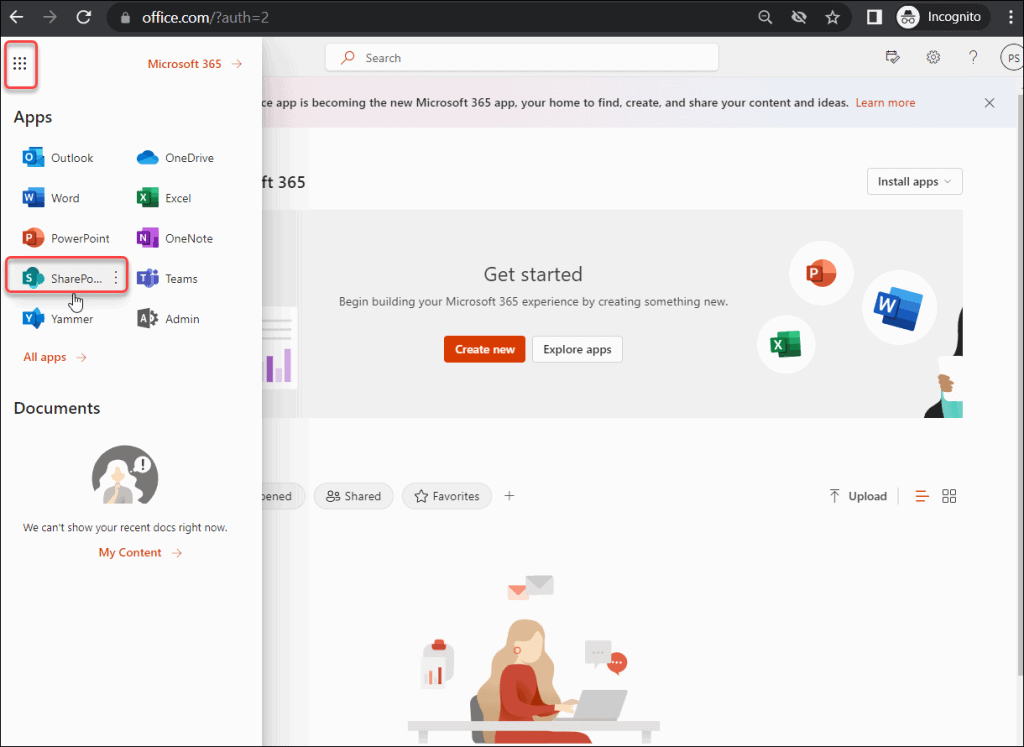Image resolution: width=1024 pixels, height=747 pixels.
Task: Open the My Content link
Action: pos(140,552)
